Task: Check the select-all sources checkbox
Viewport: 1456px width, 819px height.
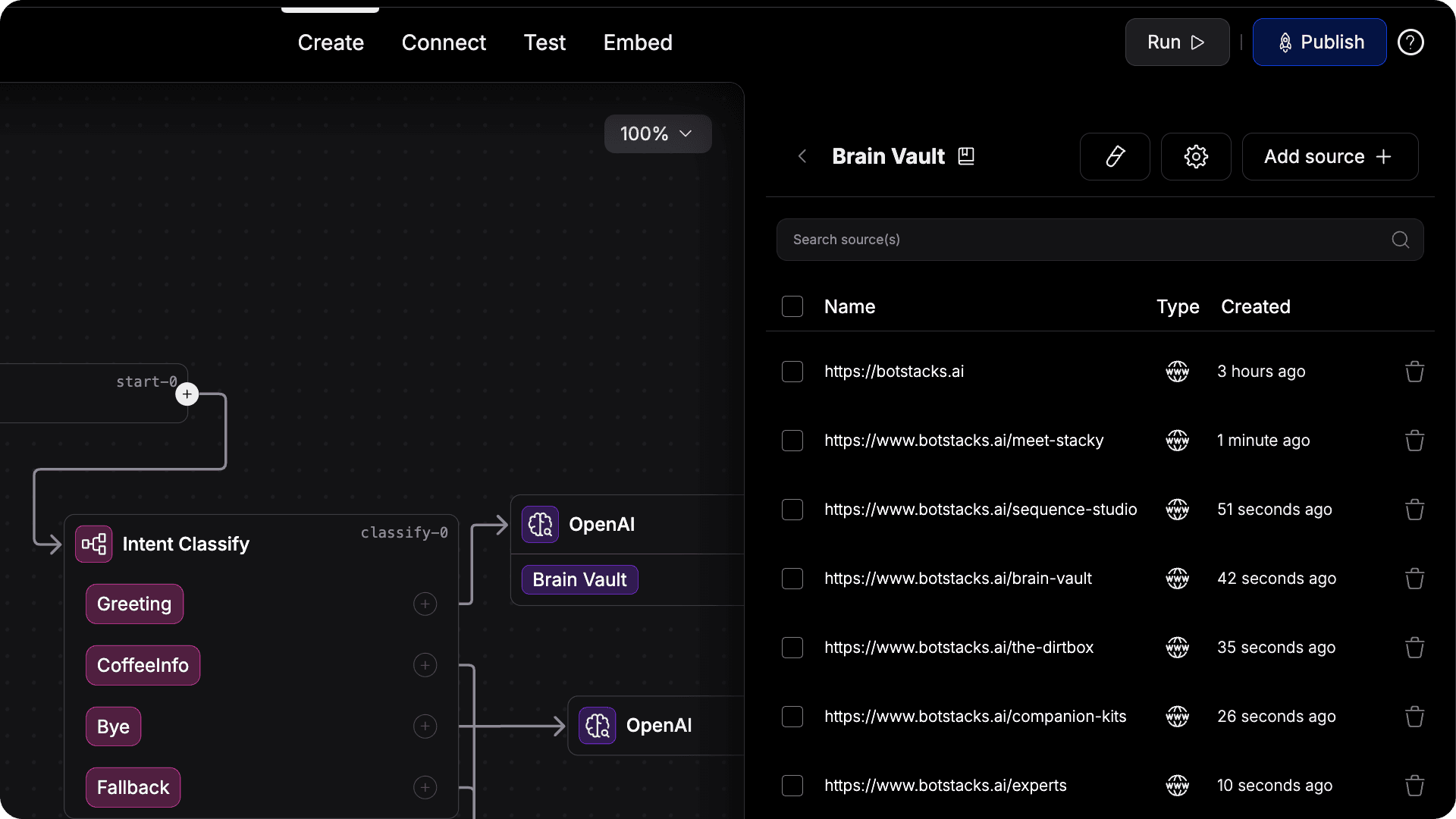Action: point(792,306)
